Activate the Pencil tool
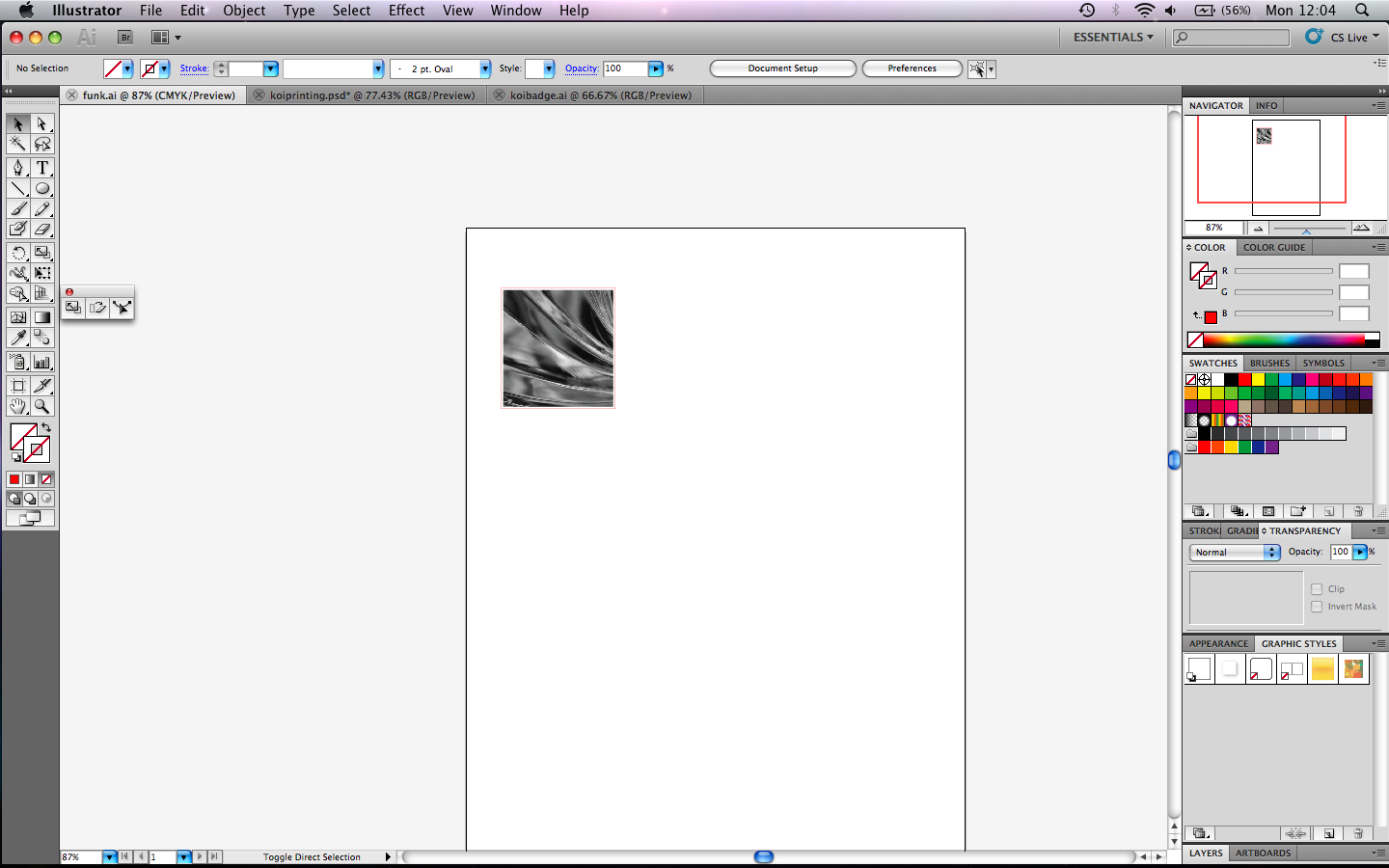Viewport: 1389px width, 868px height. (41, 209)
